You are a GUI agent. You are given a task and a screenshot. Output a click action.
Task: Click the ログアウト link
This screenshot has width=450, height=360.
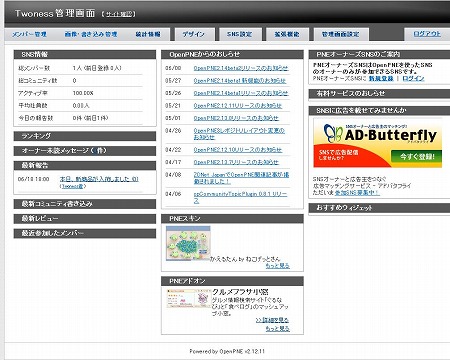[x=427, y=34]
